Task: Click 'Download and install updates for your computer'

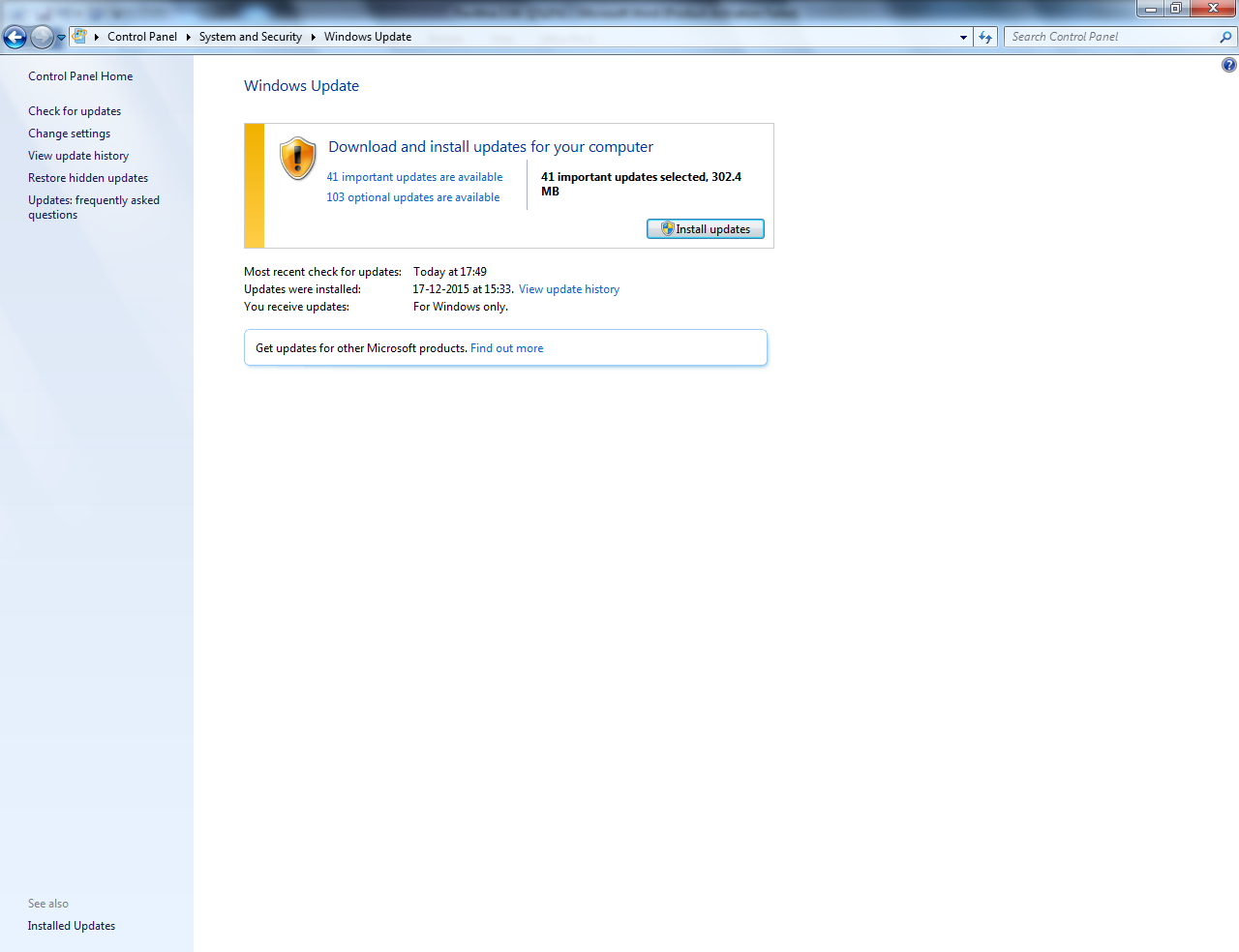Action: (491, 147)
